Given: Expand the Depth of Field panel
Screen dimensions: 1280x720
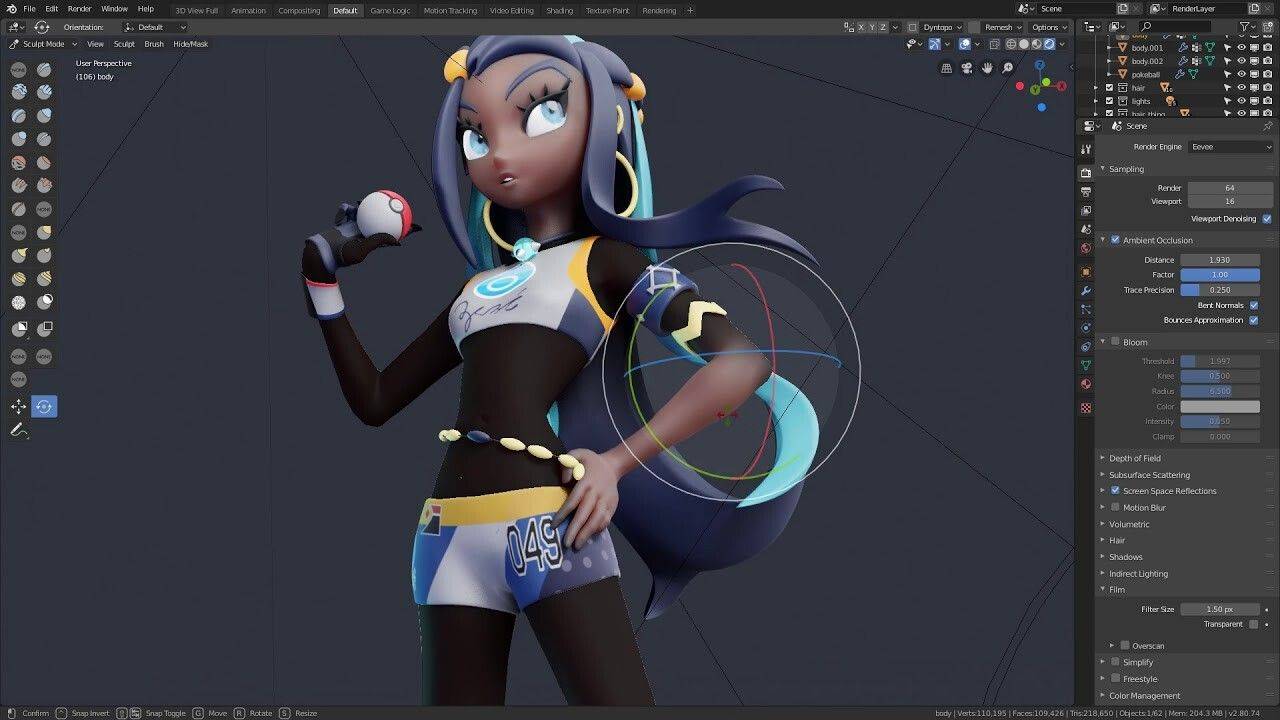Looking at the screenshot, I should coord(1134,458).
